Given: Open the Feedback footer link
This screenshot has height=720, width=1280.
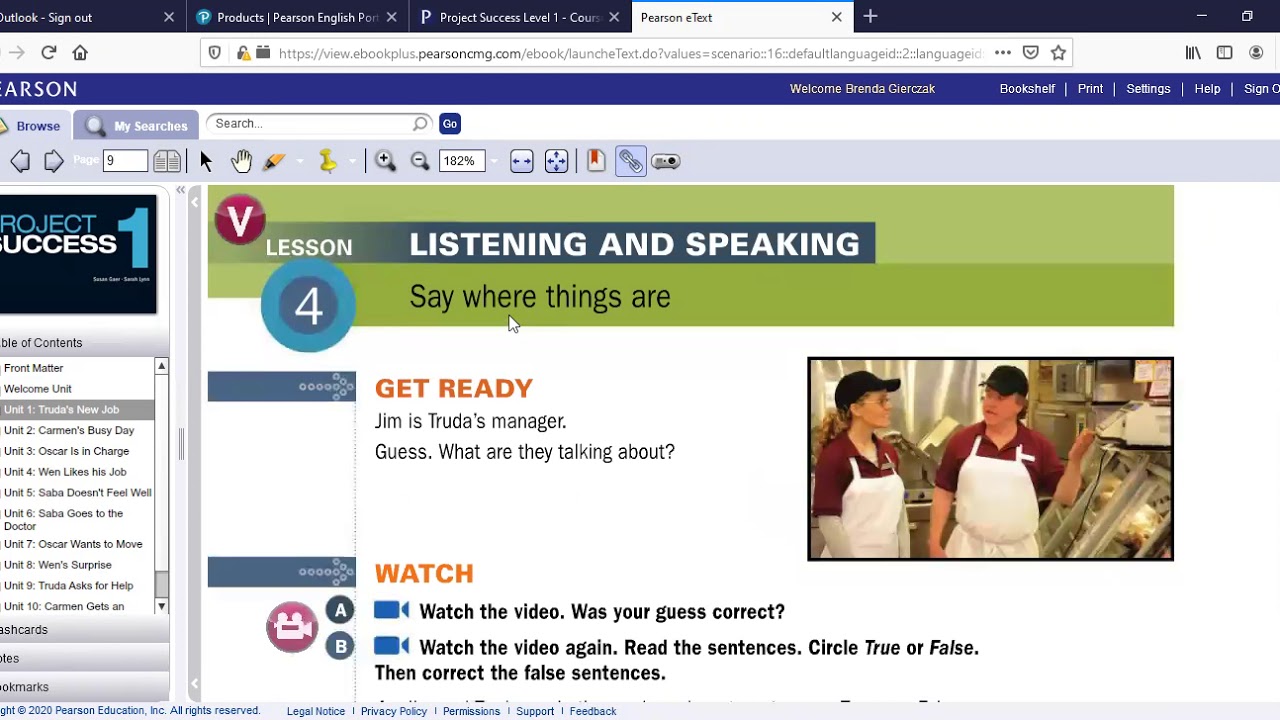Looking at the screenshot, I should (x=593, y=711).
